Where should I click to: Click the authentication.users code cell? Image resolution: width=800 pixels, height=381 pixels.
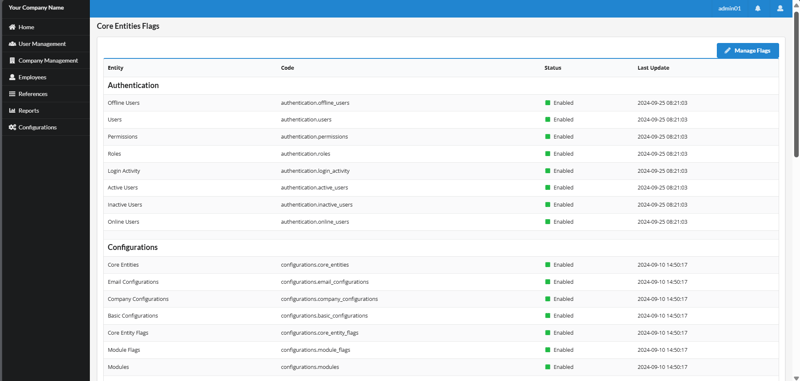pos(306,119)
